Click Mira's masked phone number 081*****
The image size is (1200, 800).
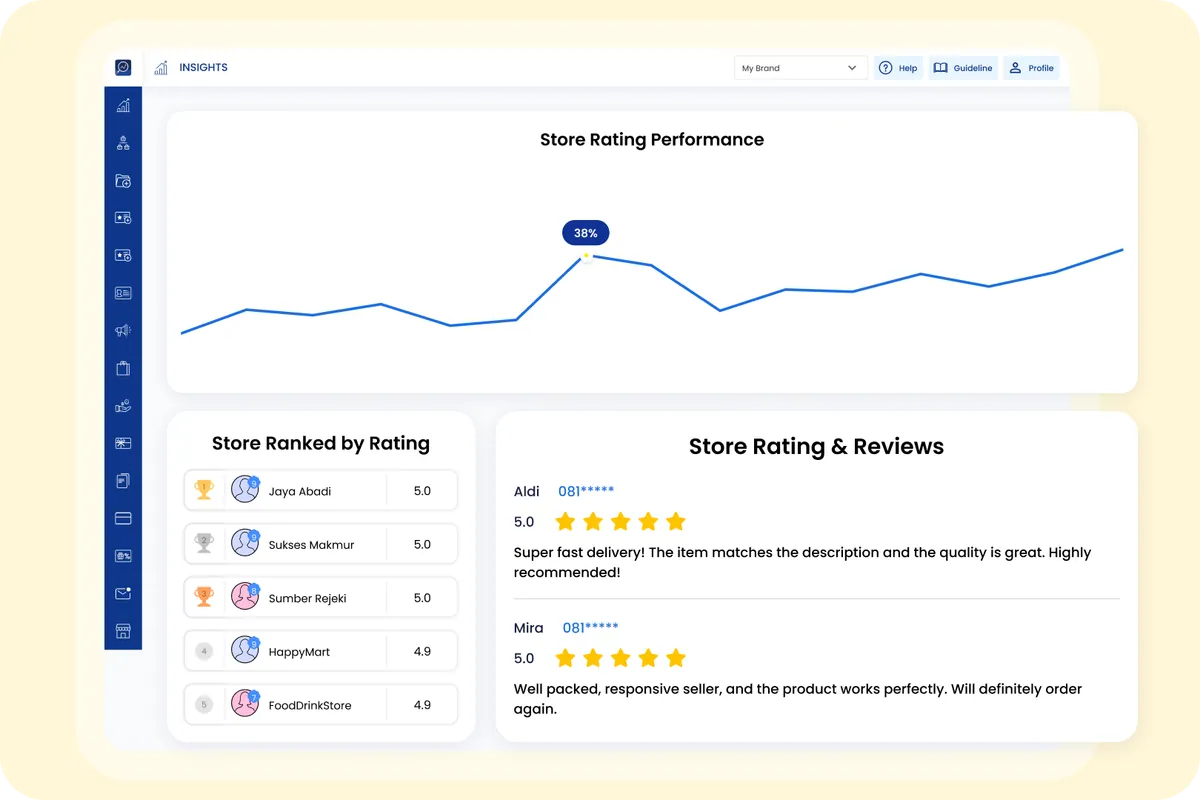click(x=591, y=628)
